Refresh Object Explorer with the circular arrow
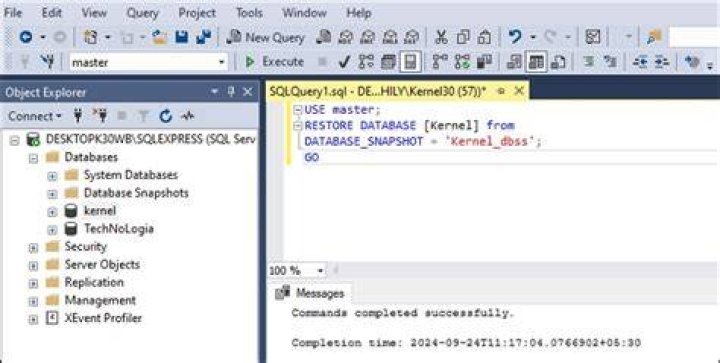 click(x=165, y=116)
